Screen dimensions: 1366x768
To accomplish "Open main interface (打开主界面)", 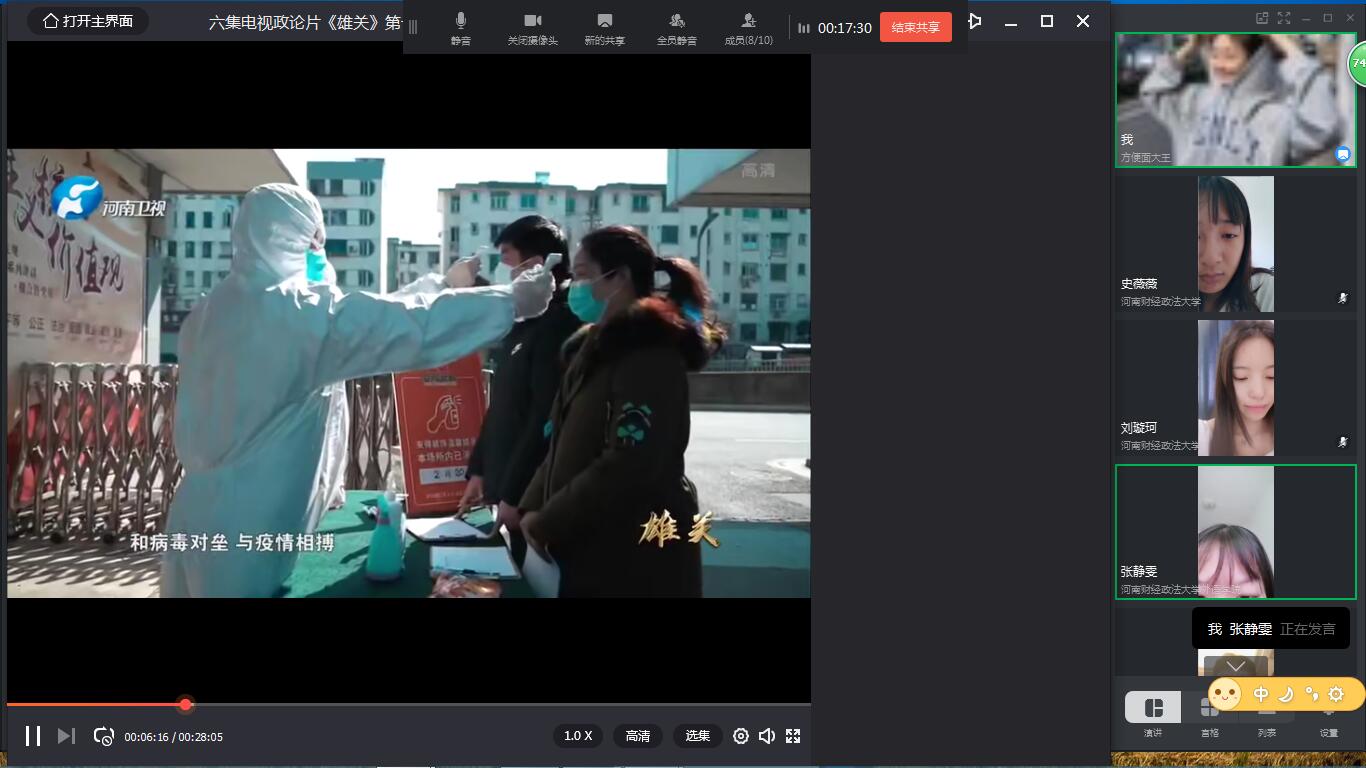I will 88,21.
